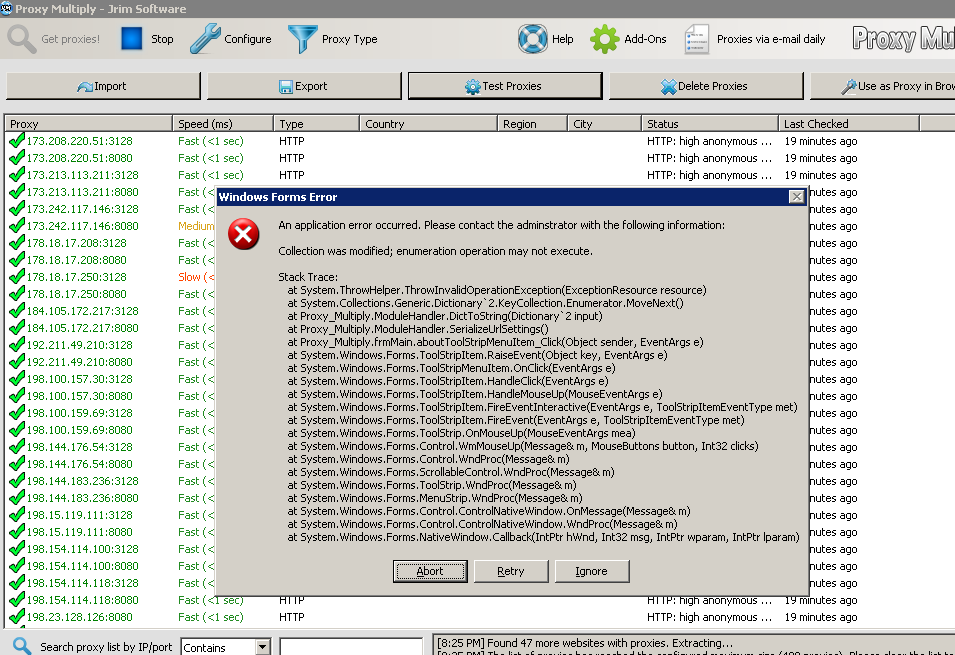955x655 pixels.
Task: Open Configure via the wrench icon
Action: click(205, 39)
